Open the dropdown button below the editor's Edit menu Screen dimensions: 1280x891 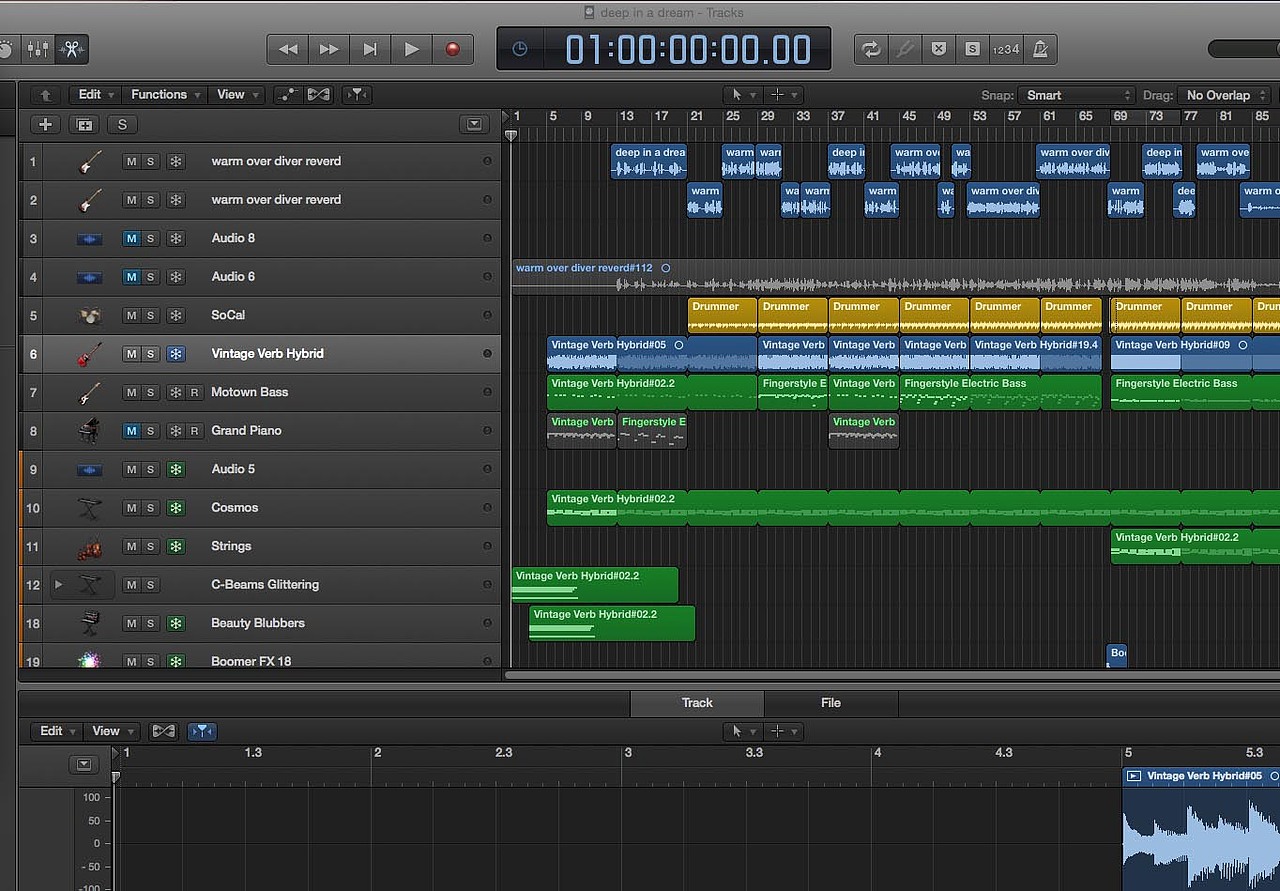coord(83,765)
